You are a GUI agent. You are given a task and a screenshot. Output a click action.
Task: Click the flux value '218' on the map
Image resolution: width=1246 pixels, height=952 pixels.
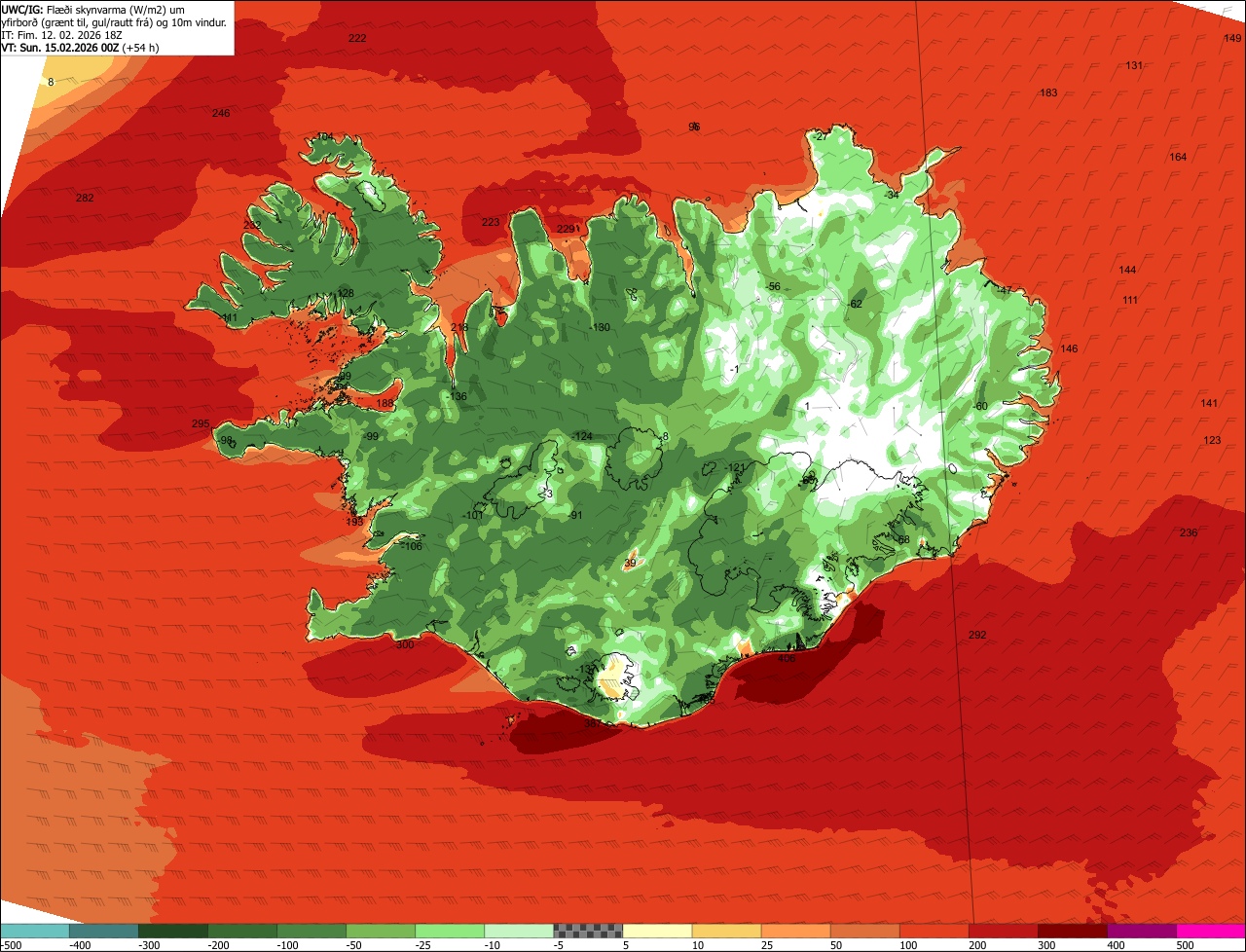pyautogui.click(x=459, y=328)
